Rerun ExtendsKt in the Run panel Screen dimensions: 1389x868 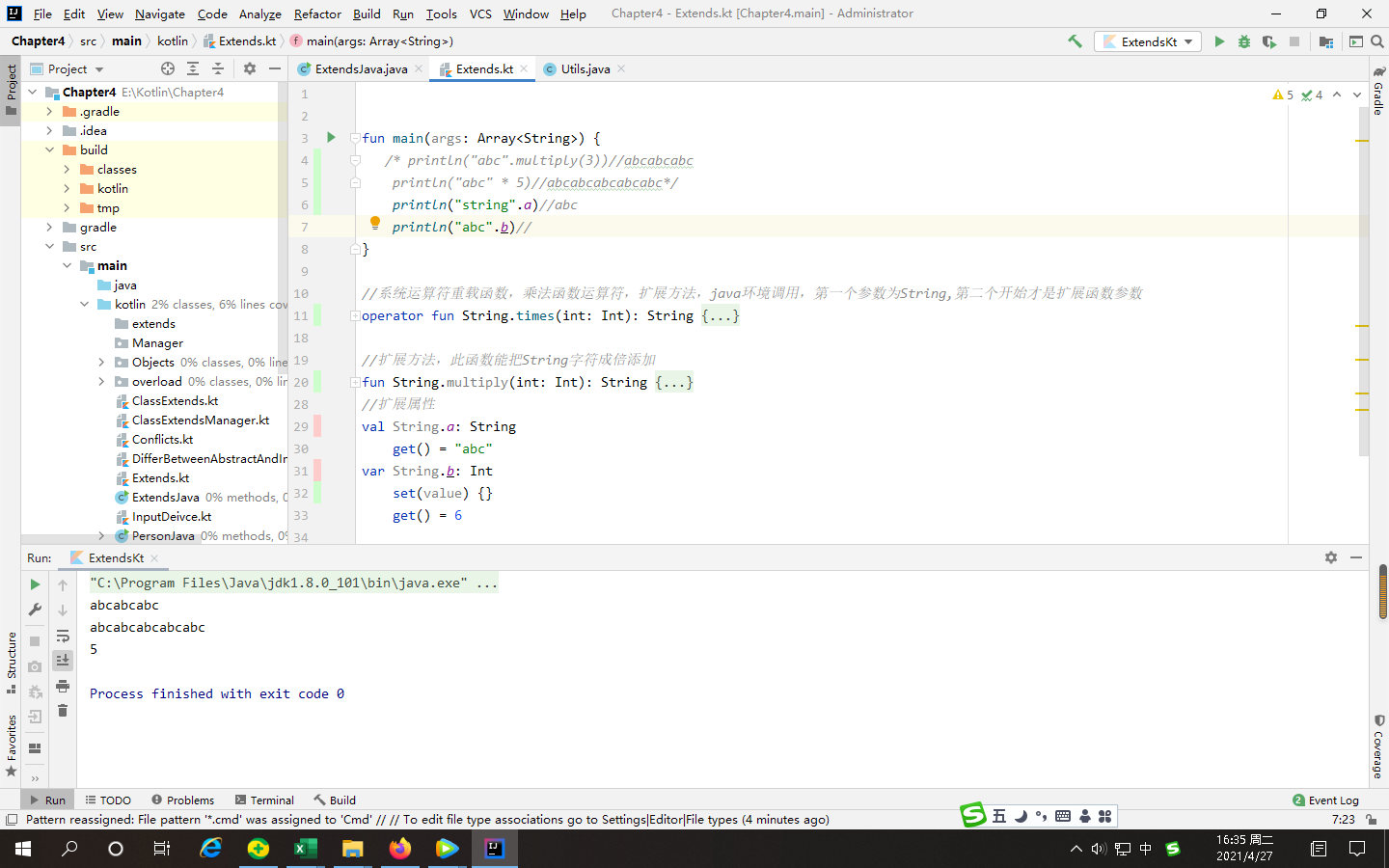[35, 584]
